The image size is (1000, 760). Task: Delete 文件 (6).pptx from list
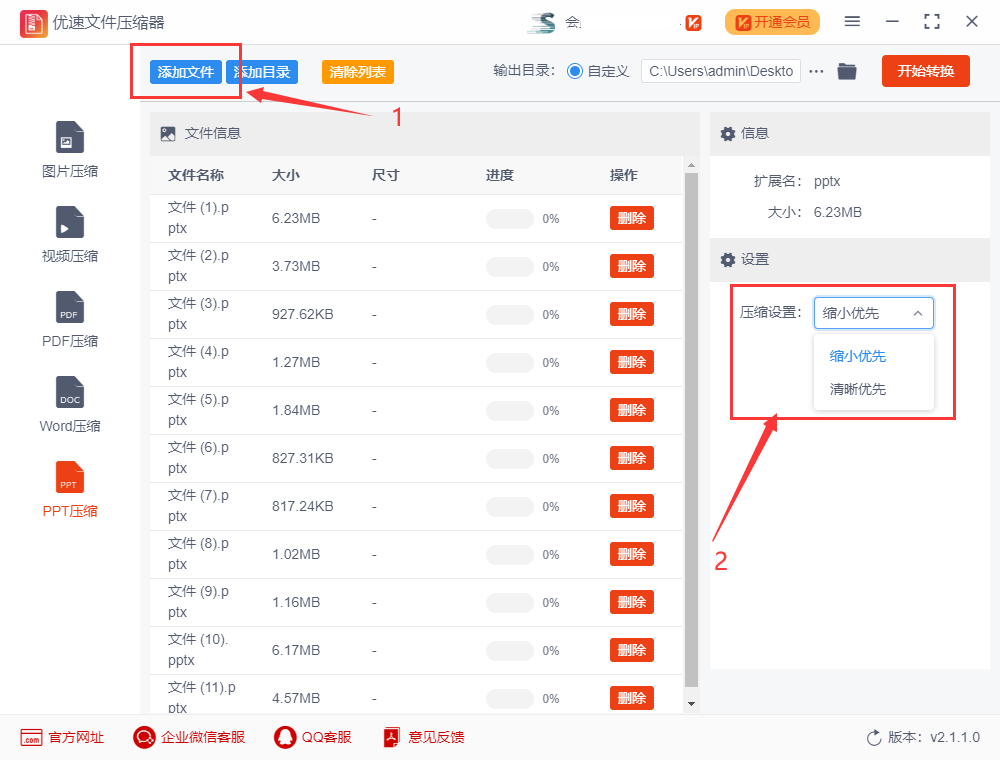[x=631, y=458]
